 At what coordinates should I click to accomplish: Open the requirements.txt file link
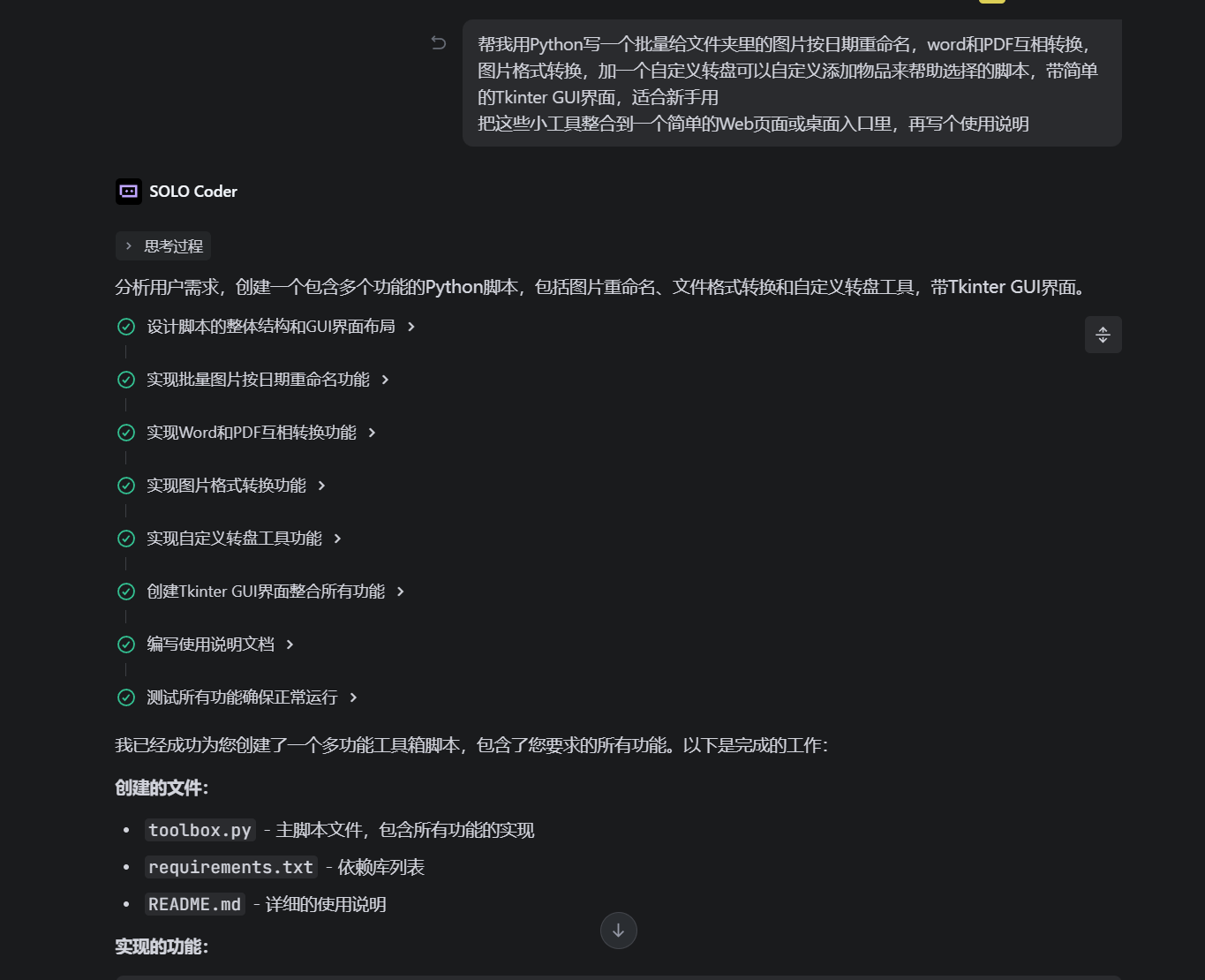click(x=231, y=867)
